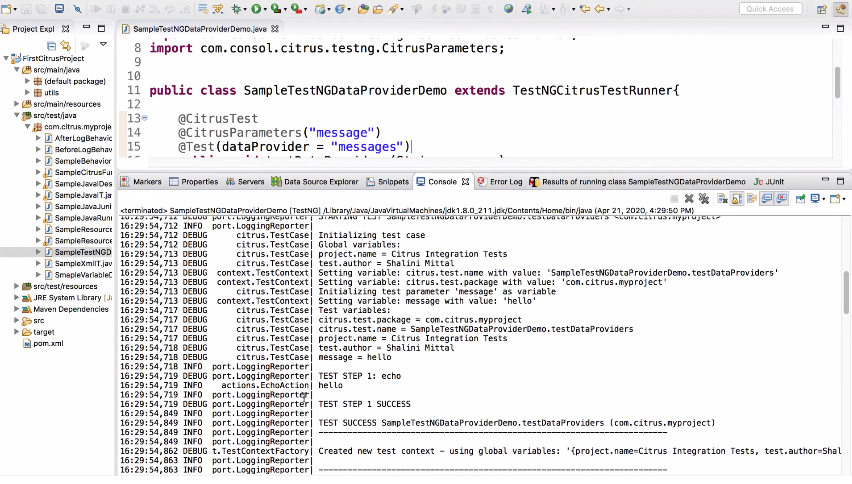Click the Quick Access search field
This screenshot has width=852, height=484.
pyautogui.click(x=769, y=9)
